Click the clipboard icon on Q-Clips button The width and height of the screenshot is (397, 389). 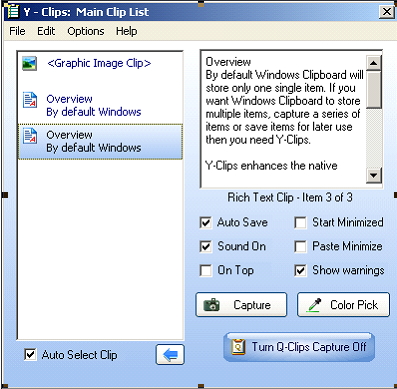point(238,347)
